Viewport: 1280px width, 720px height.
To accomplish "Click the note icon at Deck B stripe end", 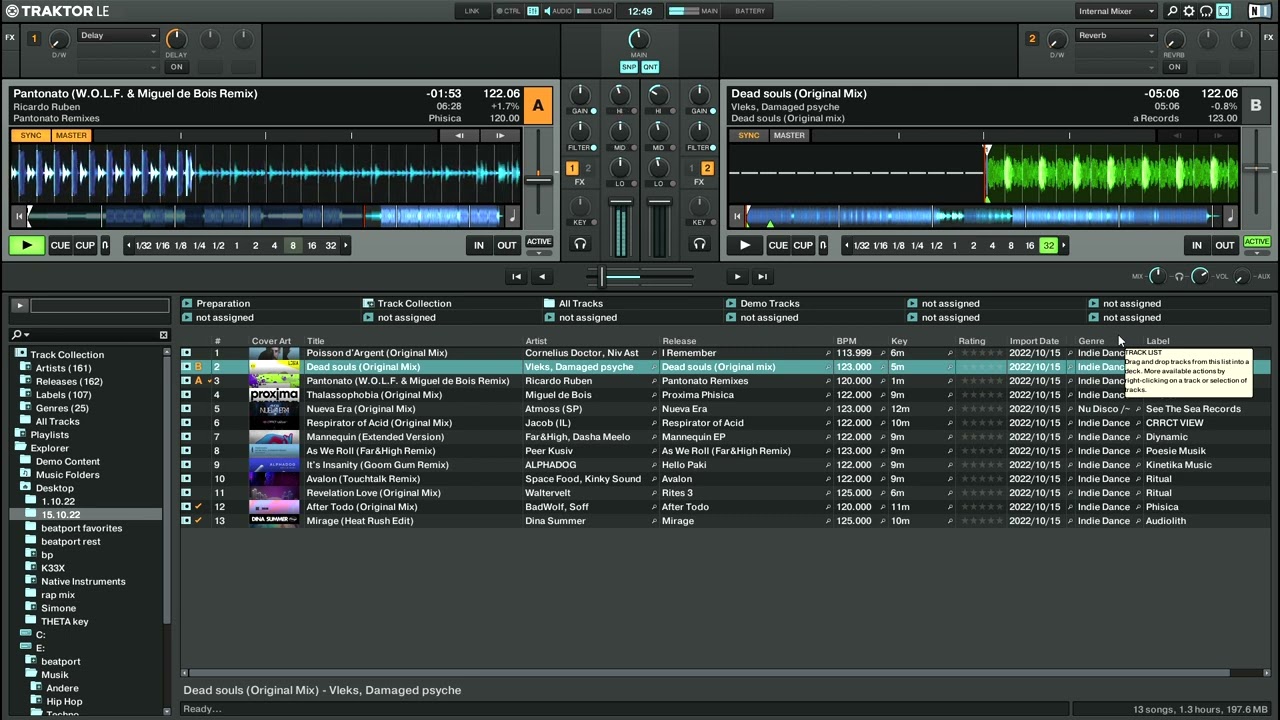I will point(1231,216).
